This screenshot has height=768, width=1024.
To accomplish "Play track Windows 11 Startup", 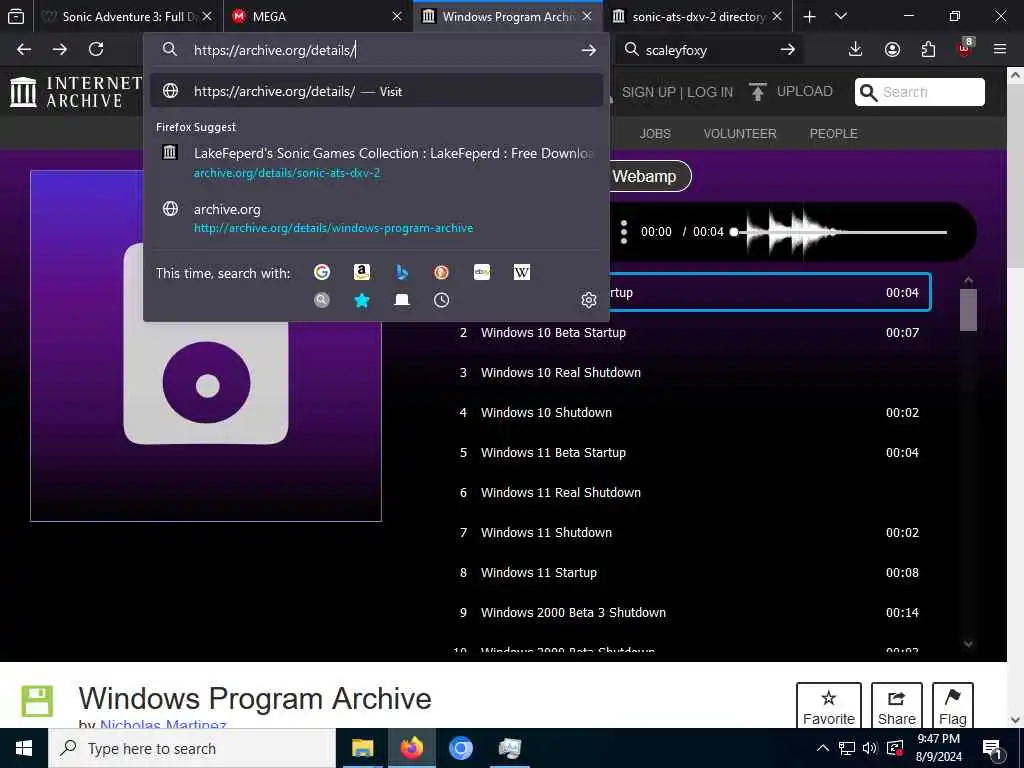I will [689, 573].
